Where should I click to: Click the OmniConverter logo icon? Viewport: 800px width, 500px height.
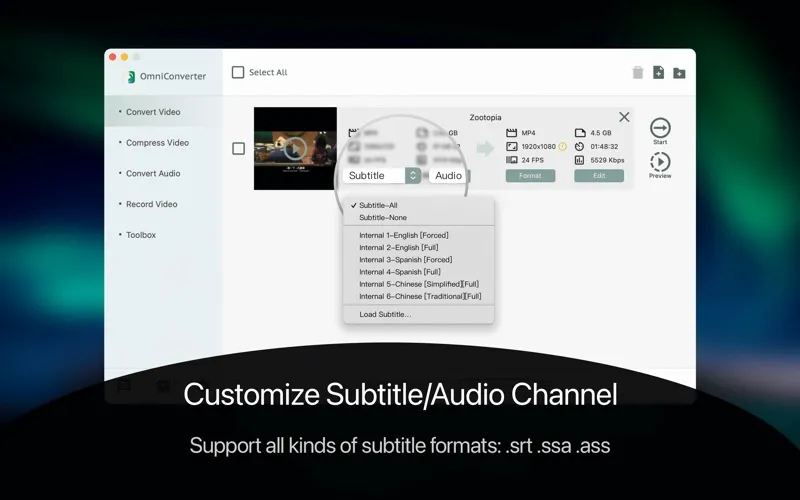point(131,77)
